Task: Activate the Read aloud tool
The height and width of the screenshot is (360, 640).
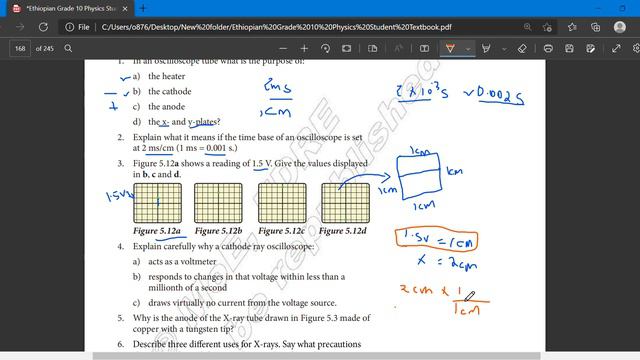Action: pos(398,49)
